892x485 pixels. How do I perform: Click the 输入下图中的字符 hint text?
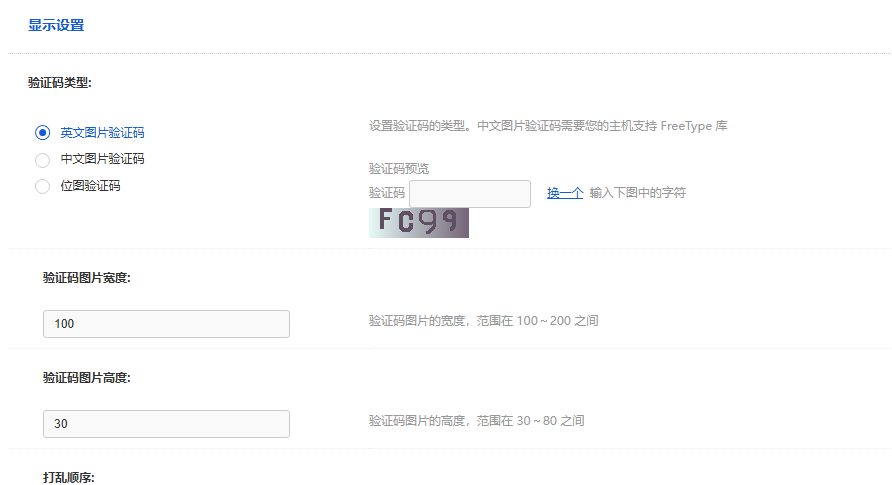pos(637,193)
